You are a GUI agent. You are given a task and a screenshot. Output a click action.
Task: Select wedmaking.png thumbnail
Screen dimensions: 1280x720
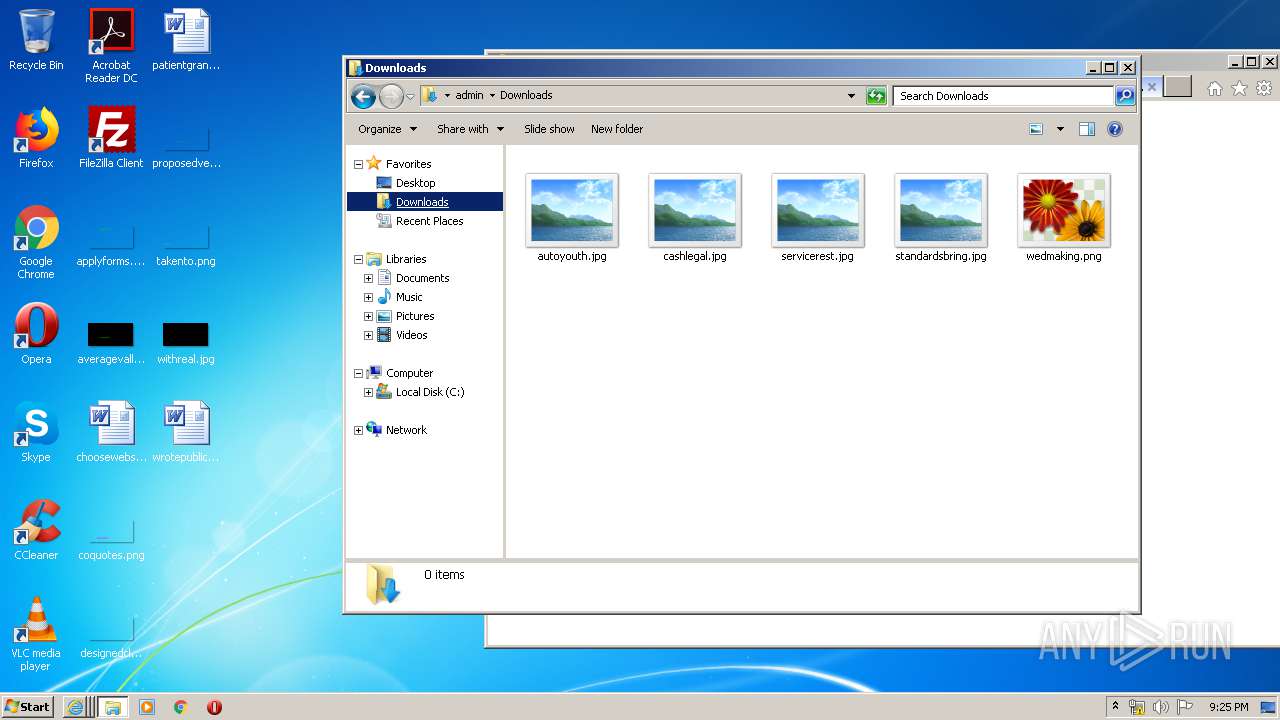coord(1064,219)
